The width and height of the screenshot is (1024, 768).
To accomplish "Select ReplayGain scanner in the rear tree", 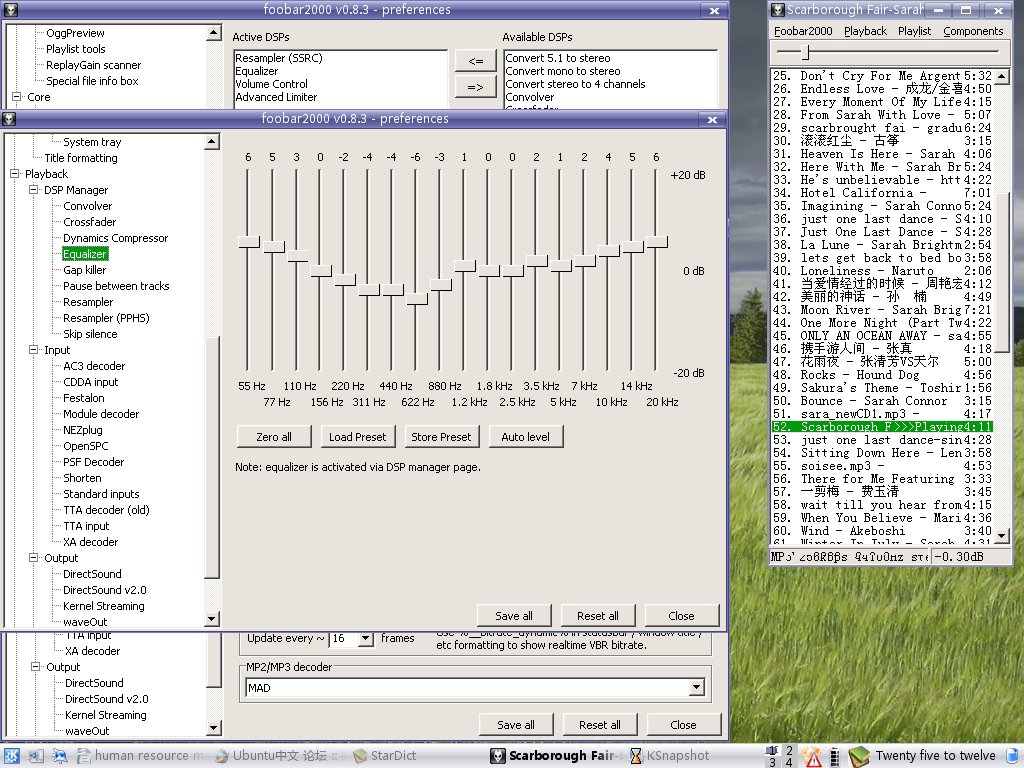I will tap(93, 65).
